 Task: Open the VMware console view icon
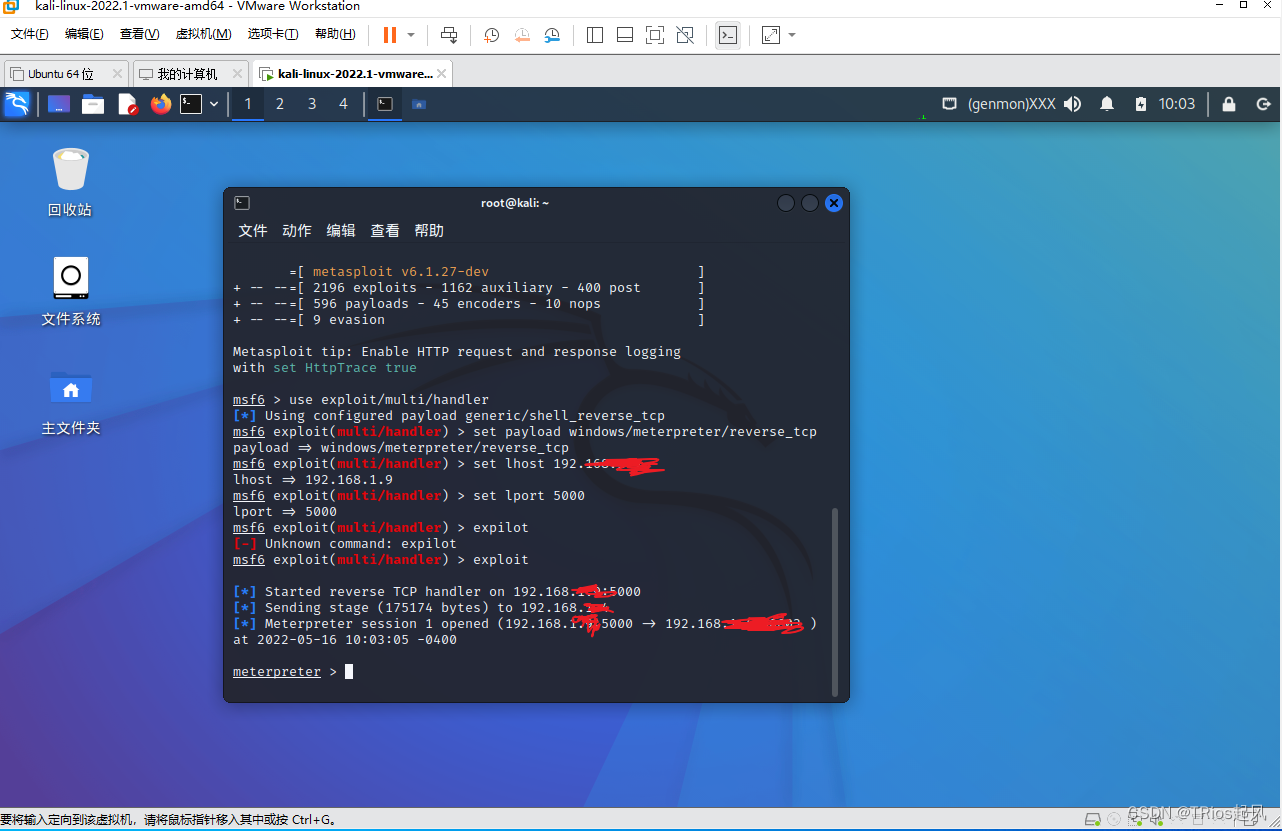pyautogui.click(x=728, y=35)
